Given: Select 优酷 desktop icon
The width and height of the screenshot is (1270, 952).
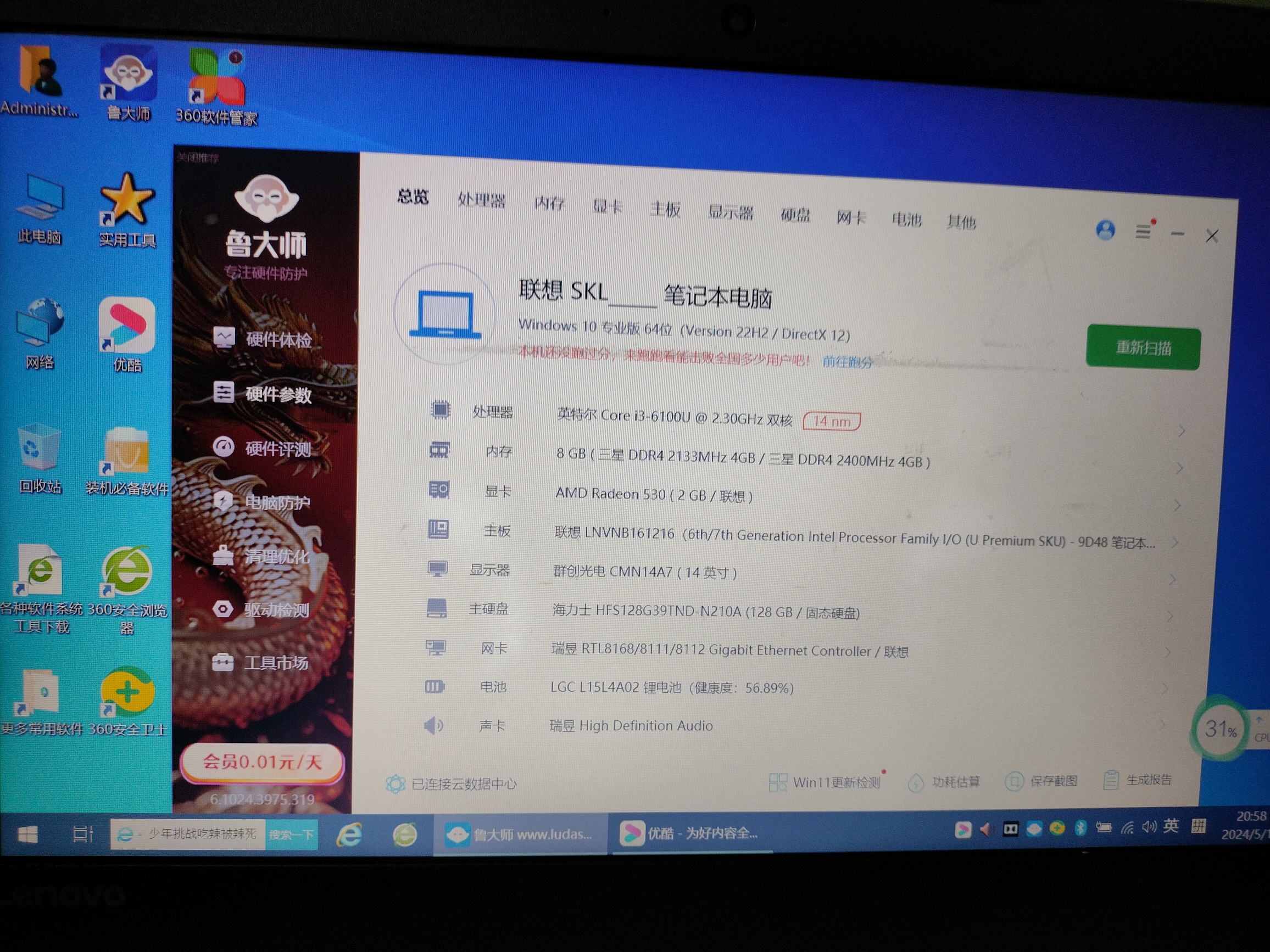Looking at the screenshot, I should tap(127, 334).
